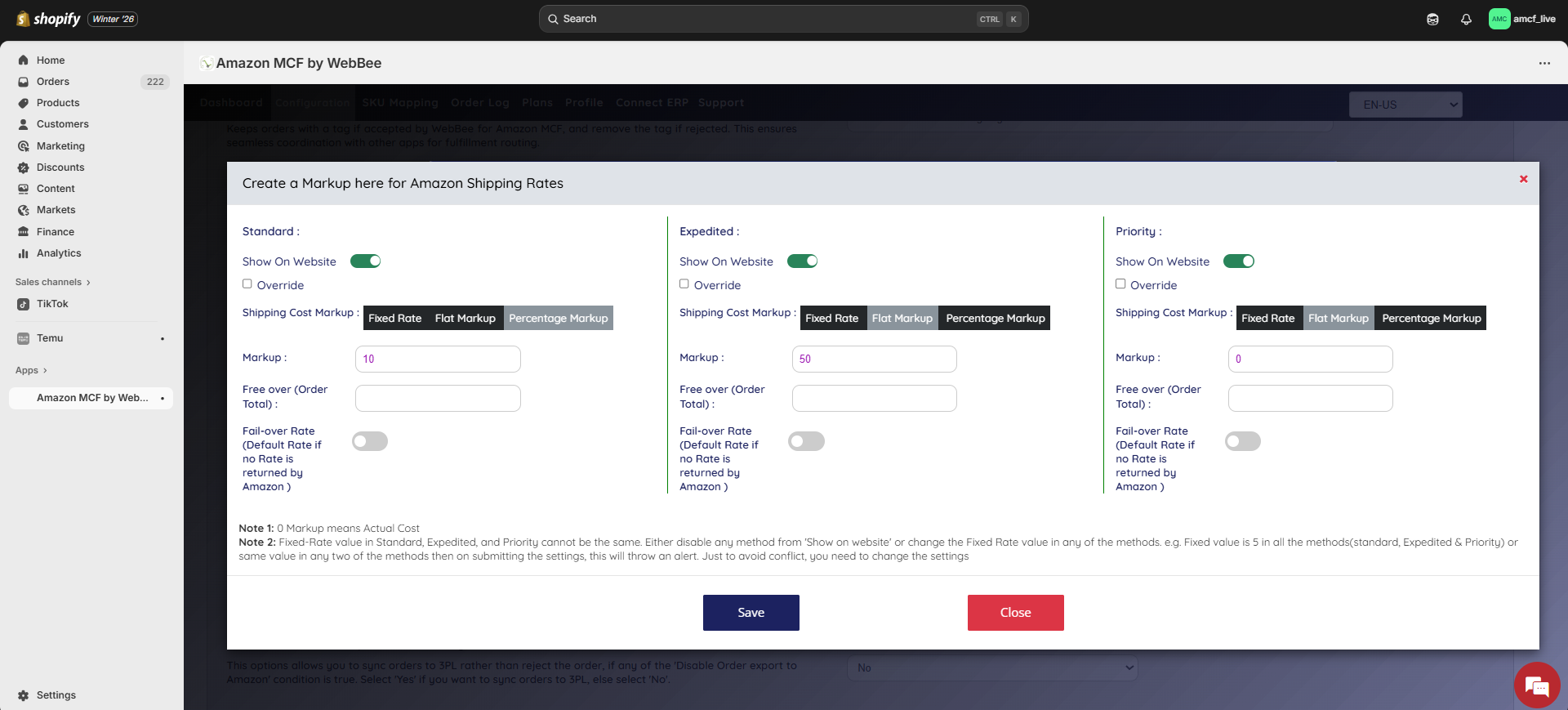Click the Home icon in sidebar
The height and width of the screenshot is (710, 1568).
pos(24,60)
